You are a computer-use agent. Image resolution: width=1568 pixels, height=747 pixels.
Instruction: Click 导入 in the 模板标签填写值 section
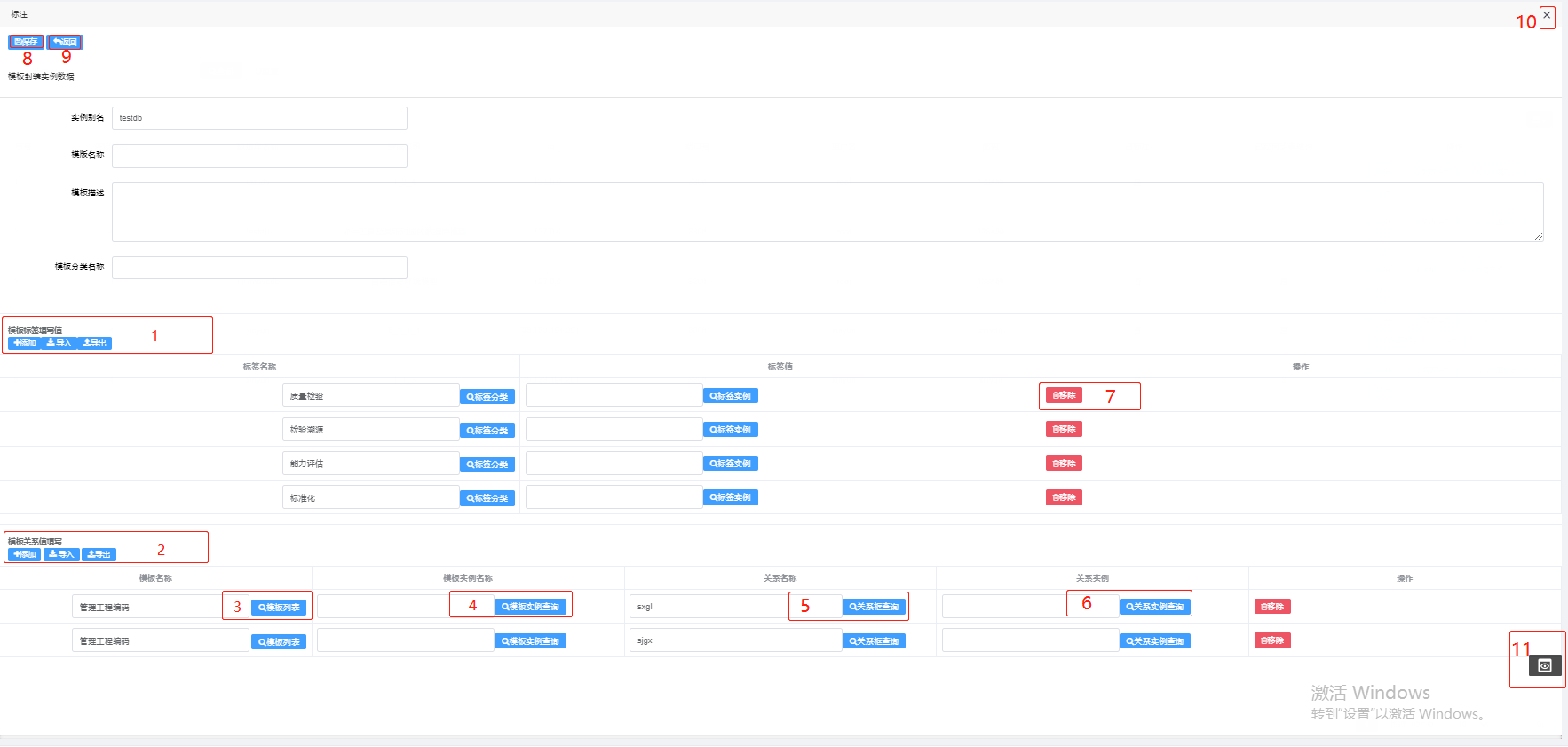click(x=59, y=343)
